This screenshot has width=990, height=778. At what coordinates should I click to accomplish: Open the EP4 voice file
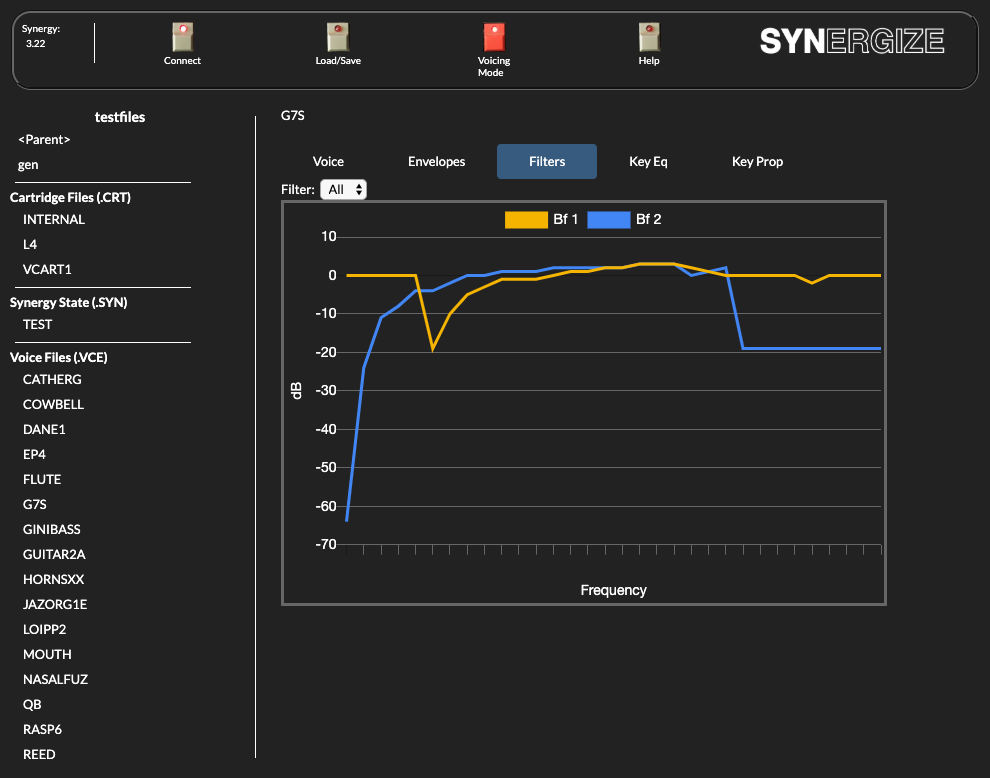click(x=34, y=455)
